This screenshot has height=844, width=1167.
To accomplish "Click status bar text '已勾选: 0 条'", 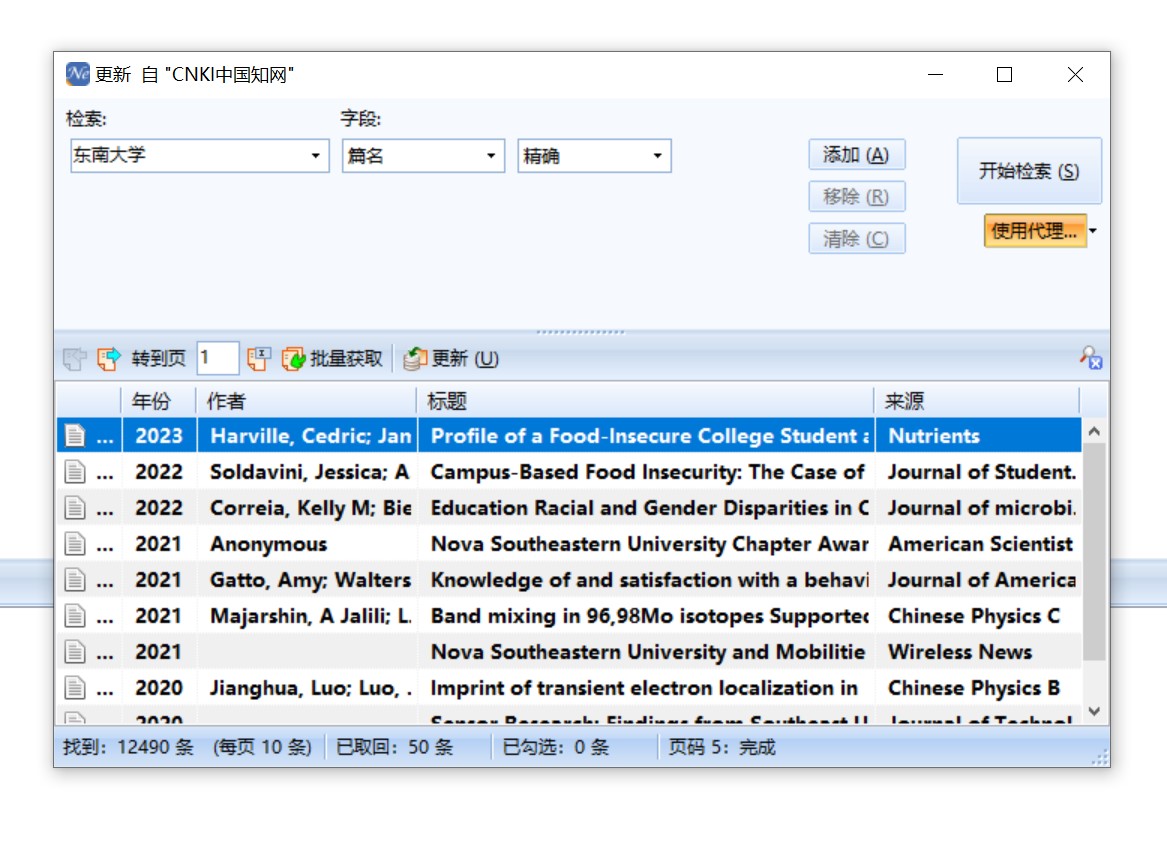I will tap(556, 747).
